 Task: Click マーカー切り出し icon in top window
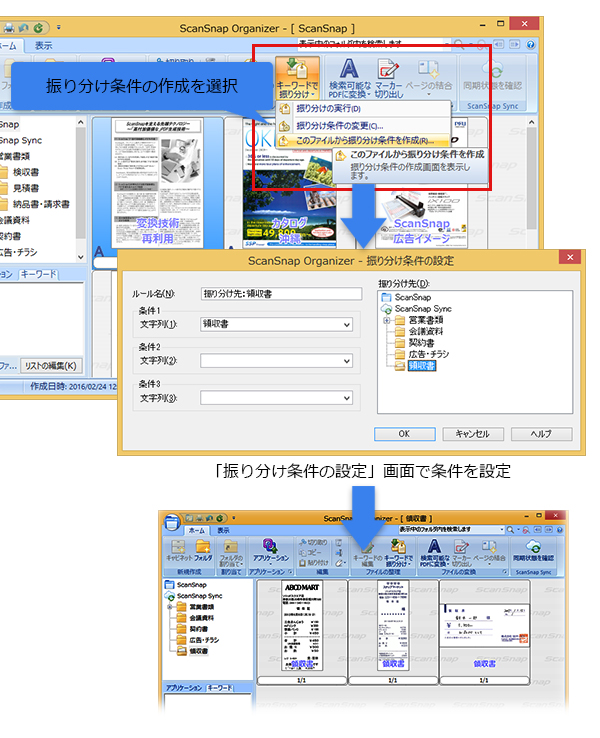pyautogui.click(x=388, y=78)
